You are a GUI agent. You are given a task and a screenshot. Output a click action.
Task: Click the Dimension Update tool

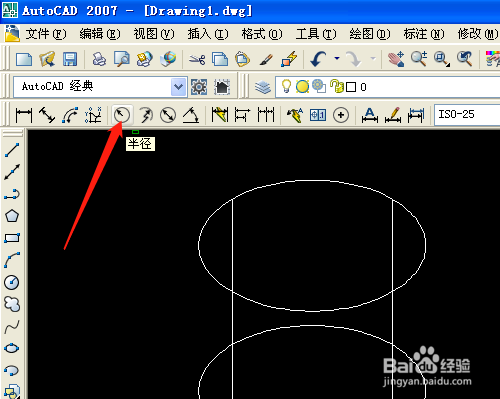click(416, 115)
